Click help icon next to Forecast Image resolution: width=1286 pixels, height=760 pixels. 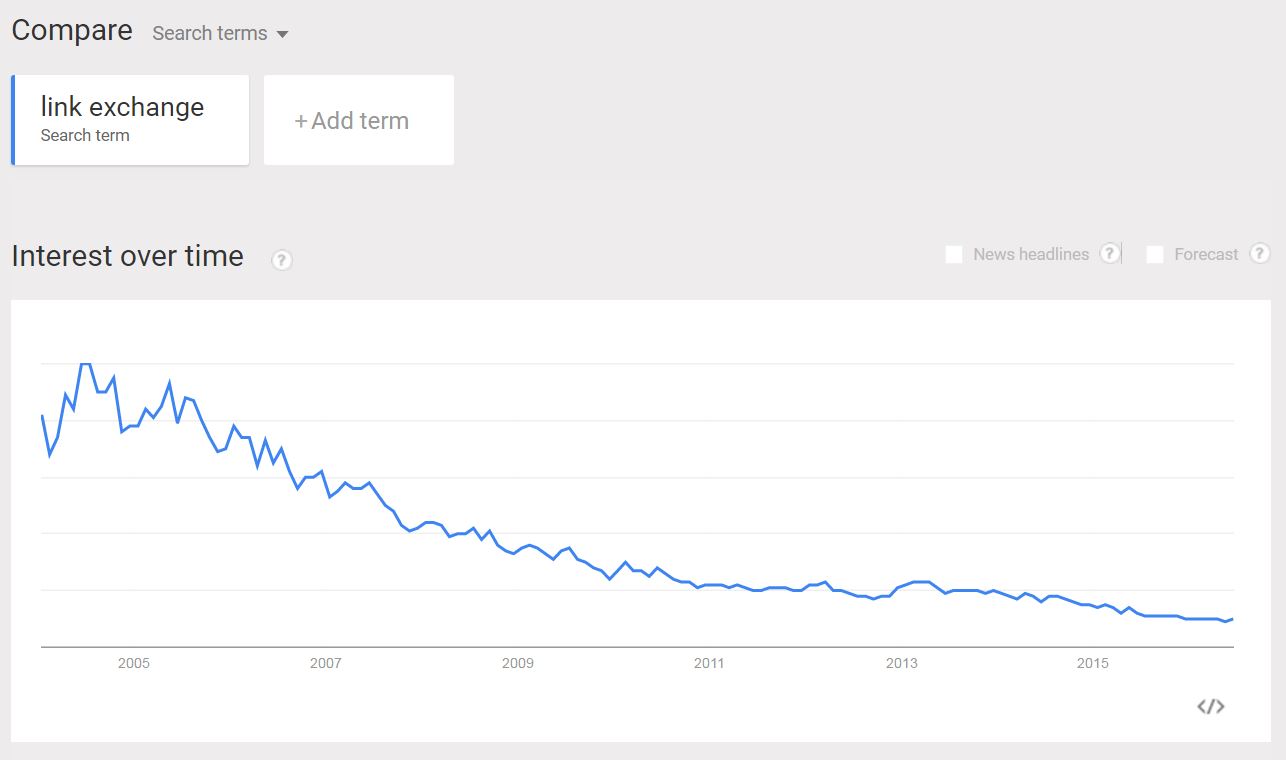tap(1260, 253)
